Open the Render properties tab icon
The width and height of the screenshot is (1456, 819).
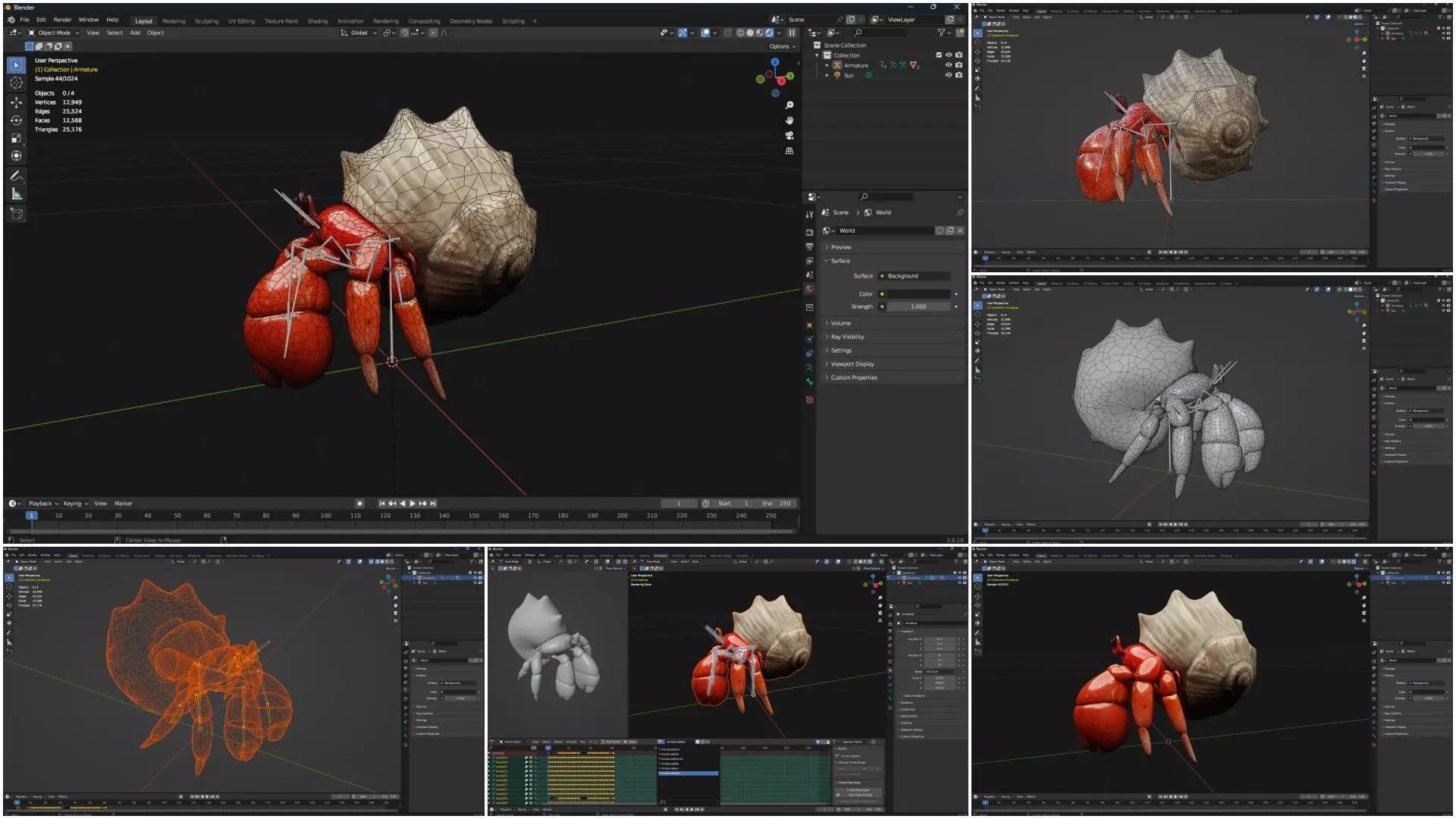coord(809,233)
